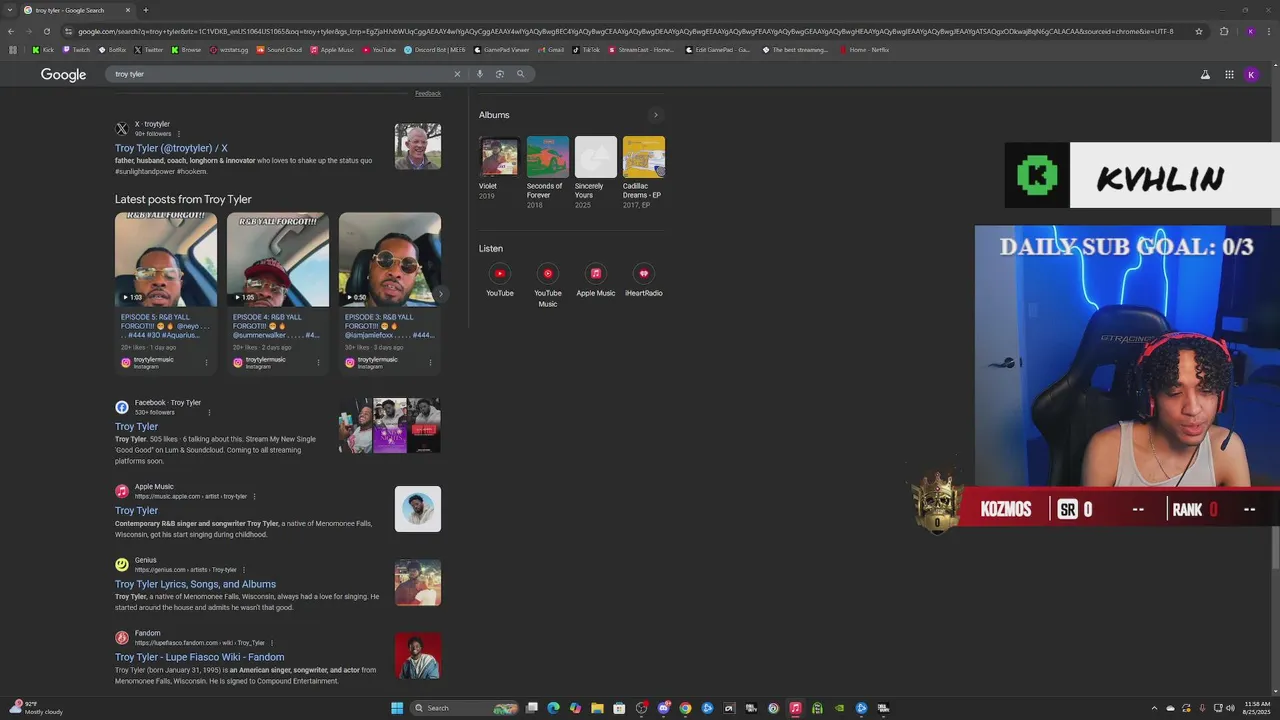This screenshot has width=1280, height=720.
Task: Show next latest posts carousel arrow
Action: pos(440,294)
